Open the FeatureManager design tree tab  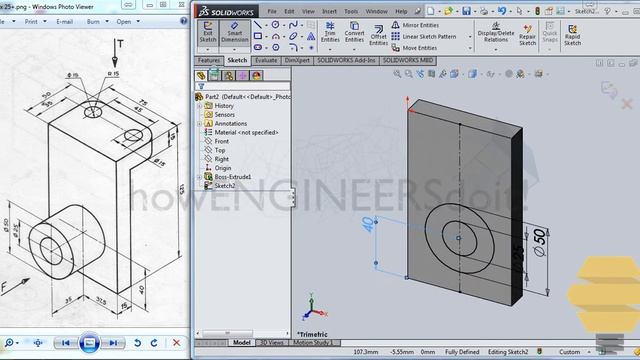pos(200,76)
